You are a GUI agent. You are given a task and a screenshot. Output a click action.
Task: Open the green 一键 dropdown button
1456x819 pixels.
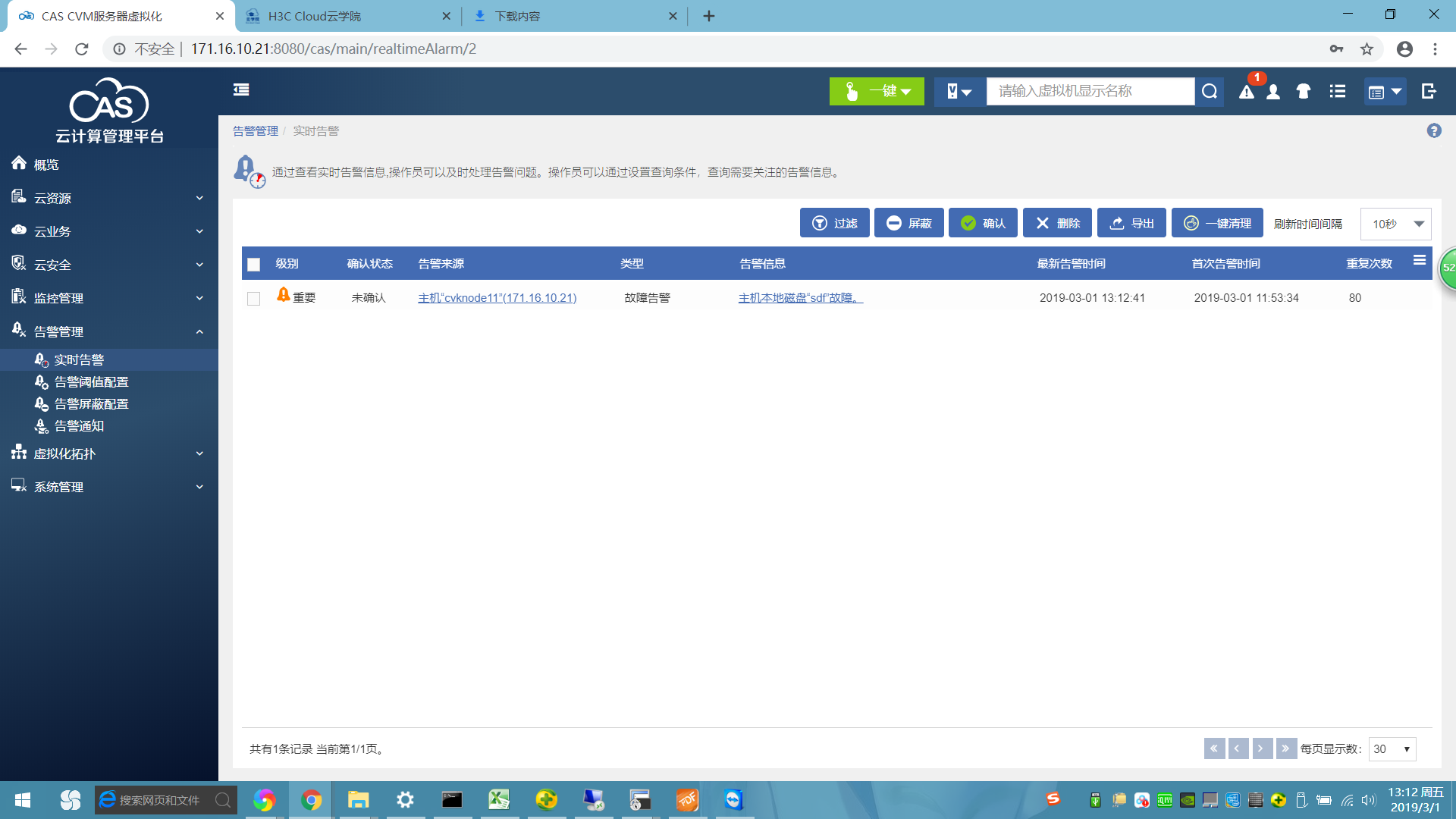(877, 92)
